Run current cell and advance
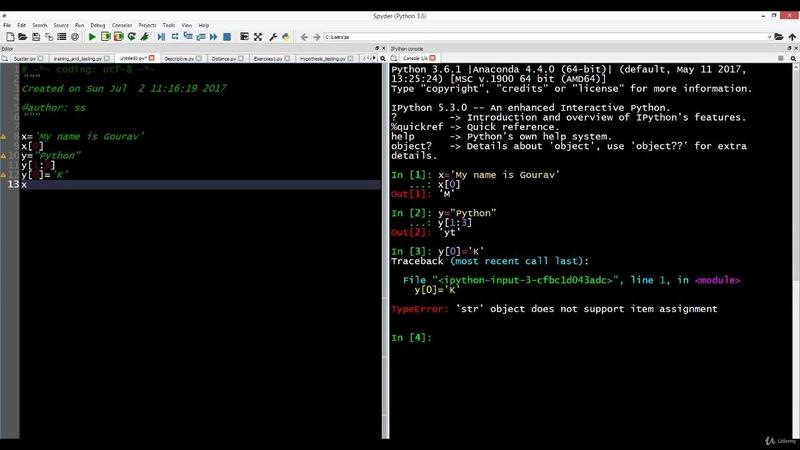 point(118,37)
